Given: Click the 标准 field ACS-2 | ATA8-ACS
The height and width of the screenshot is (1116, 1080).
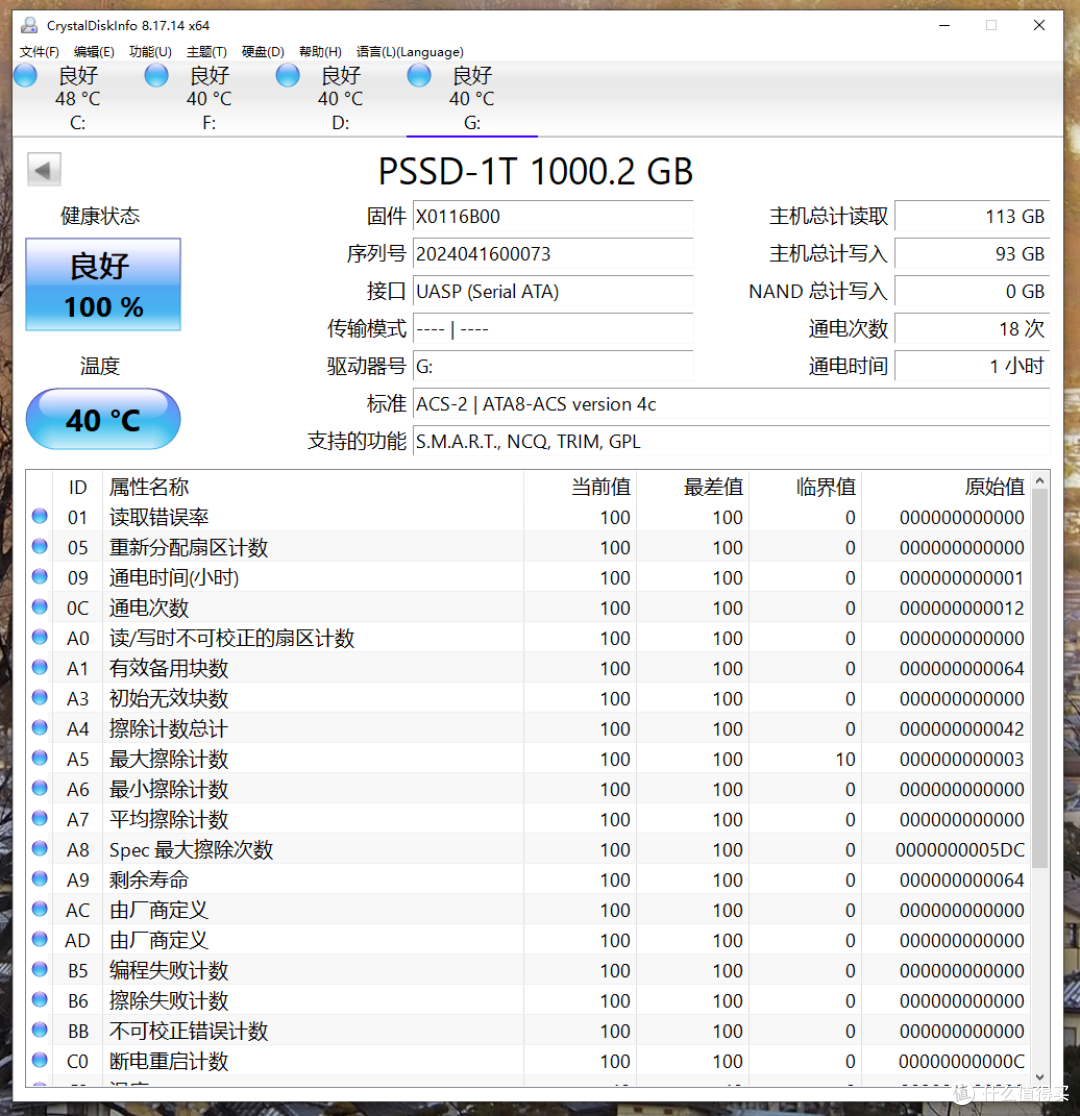Looking at the screenshot, I should [731, 404].
